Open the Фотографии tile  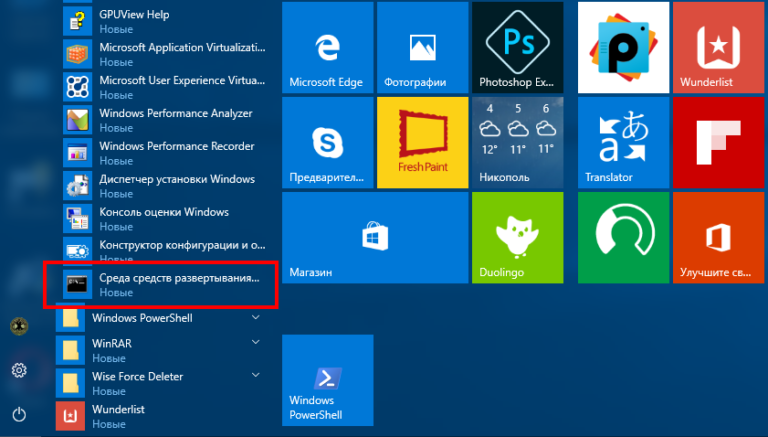pos(423,47)
